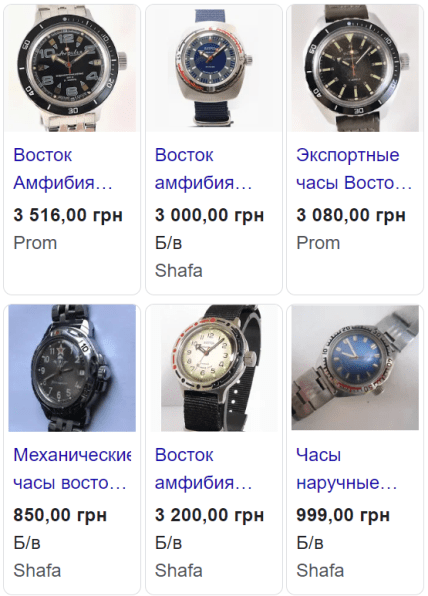Open the gray Komandirskie watch photo on blue background
Image resolution: width=428 pixels, height=596 pixels.
pos(72,368)
